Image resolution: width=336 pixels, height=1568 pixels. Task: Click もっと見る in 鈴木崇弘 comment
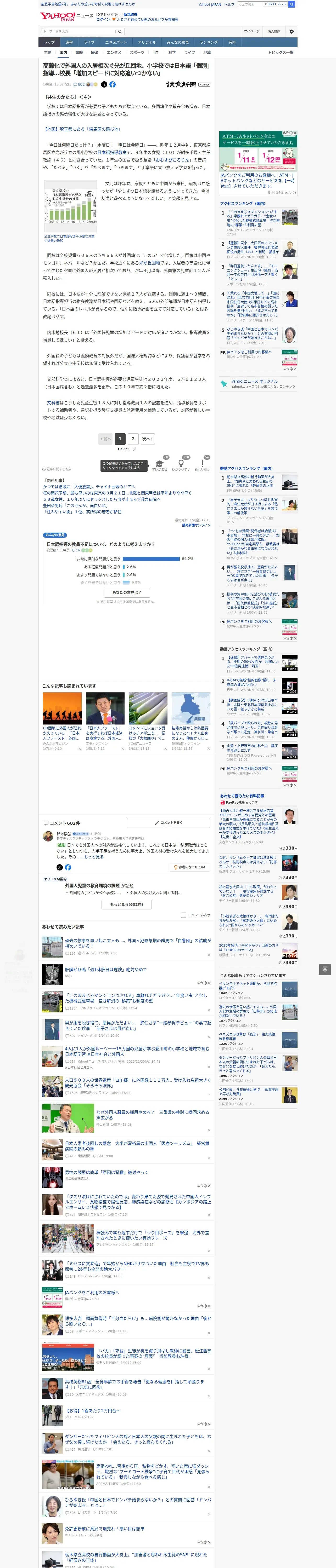(x=94, y=857)
